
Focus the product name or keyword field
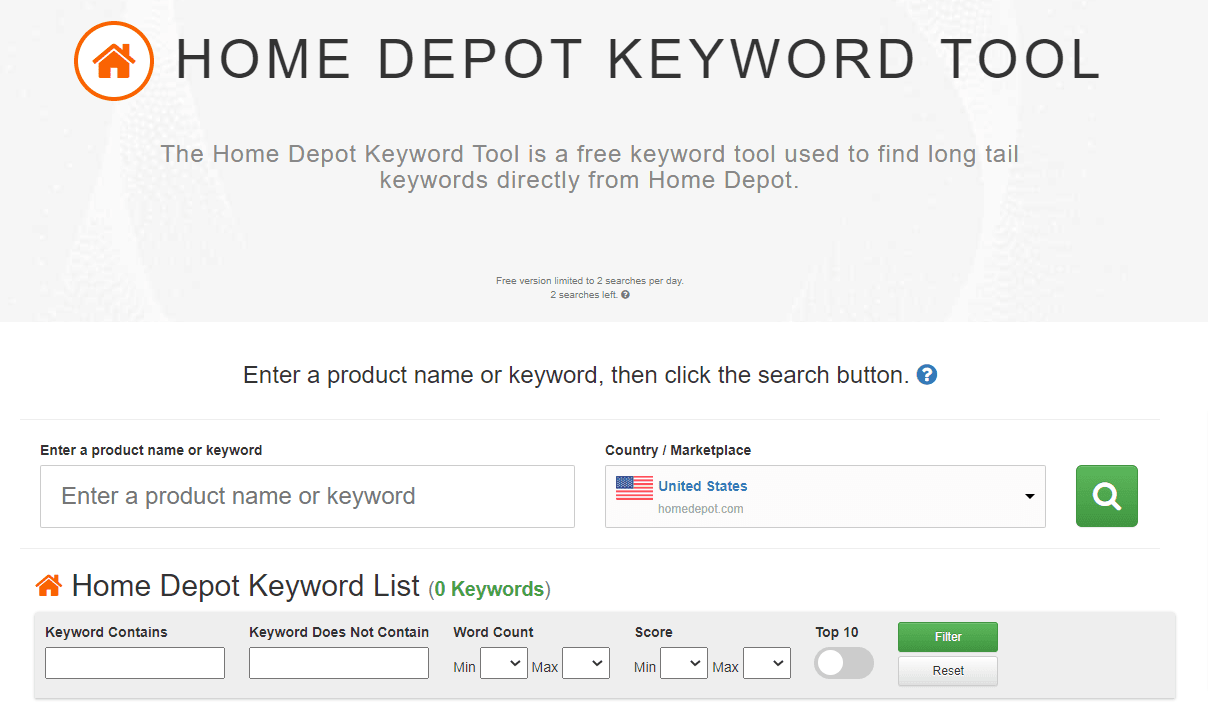pyautogui.click(x=307, y=496)
